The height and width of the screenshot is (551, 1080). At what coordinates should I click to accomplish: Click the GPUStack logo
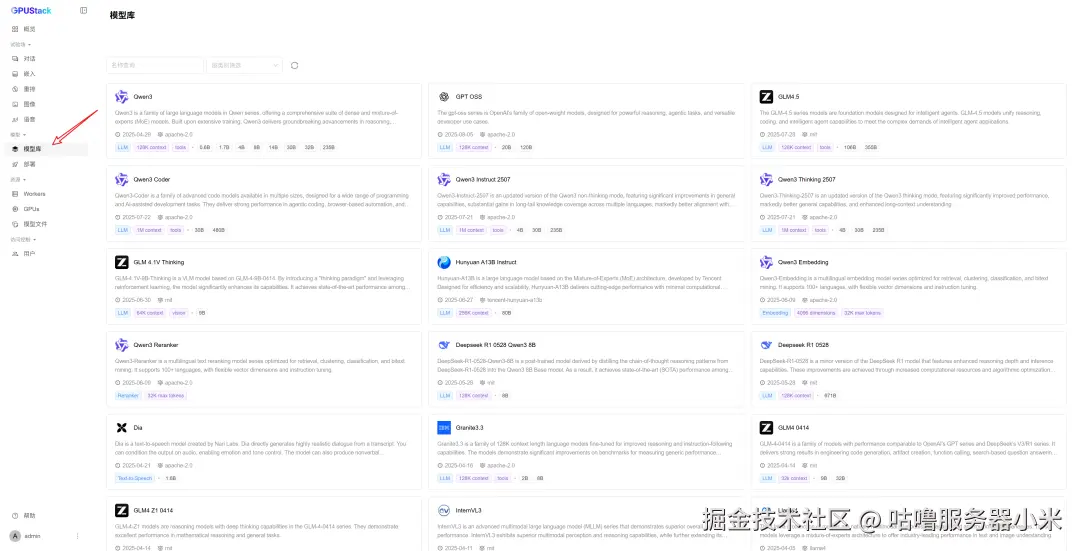[31, 10]
